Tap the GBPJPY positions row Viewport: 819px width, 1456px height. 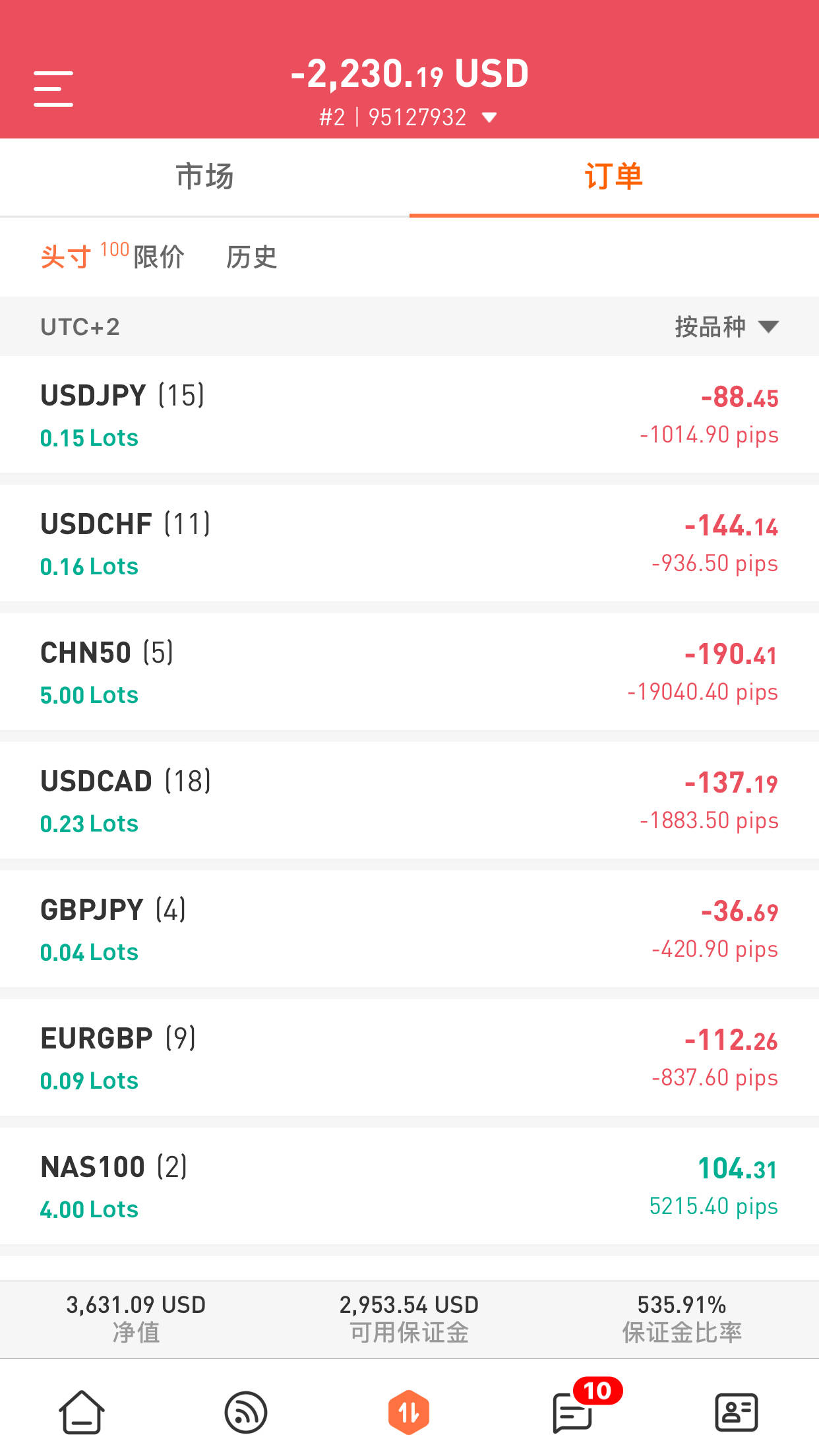409,928
